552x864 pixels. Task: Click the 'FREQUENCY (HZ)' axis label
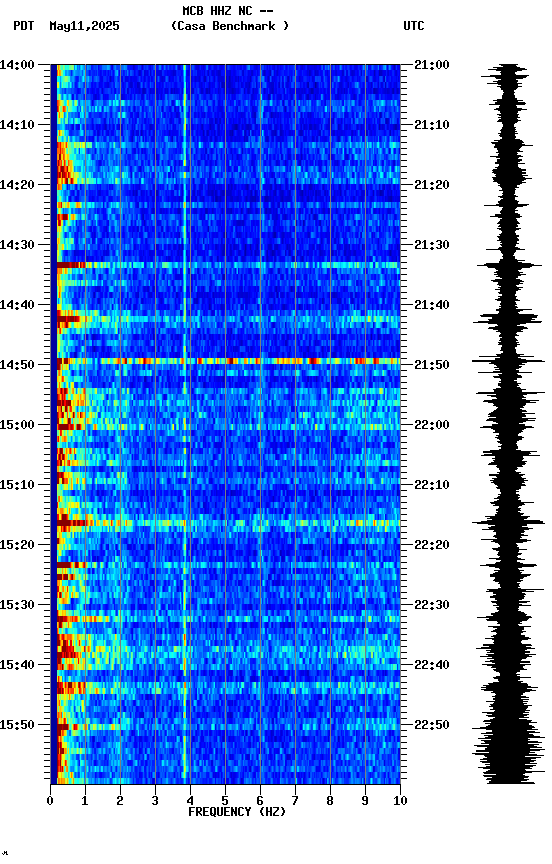click(237, 812)
